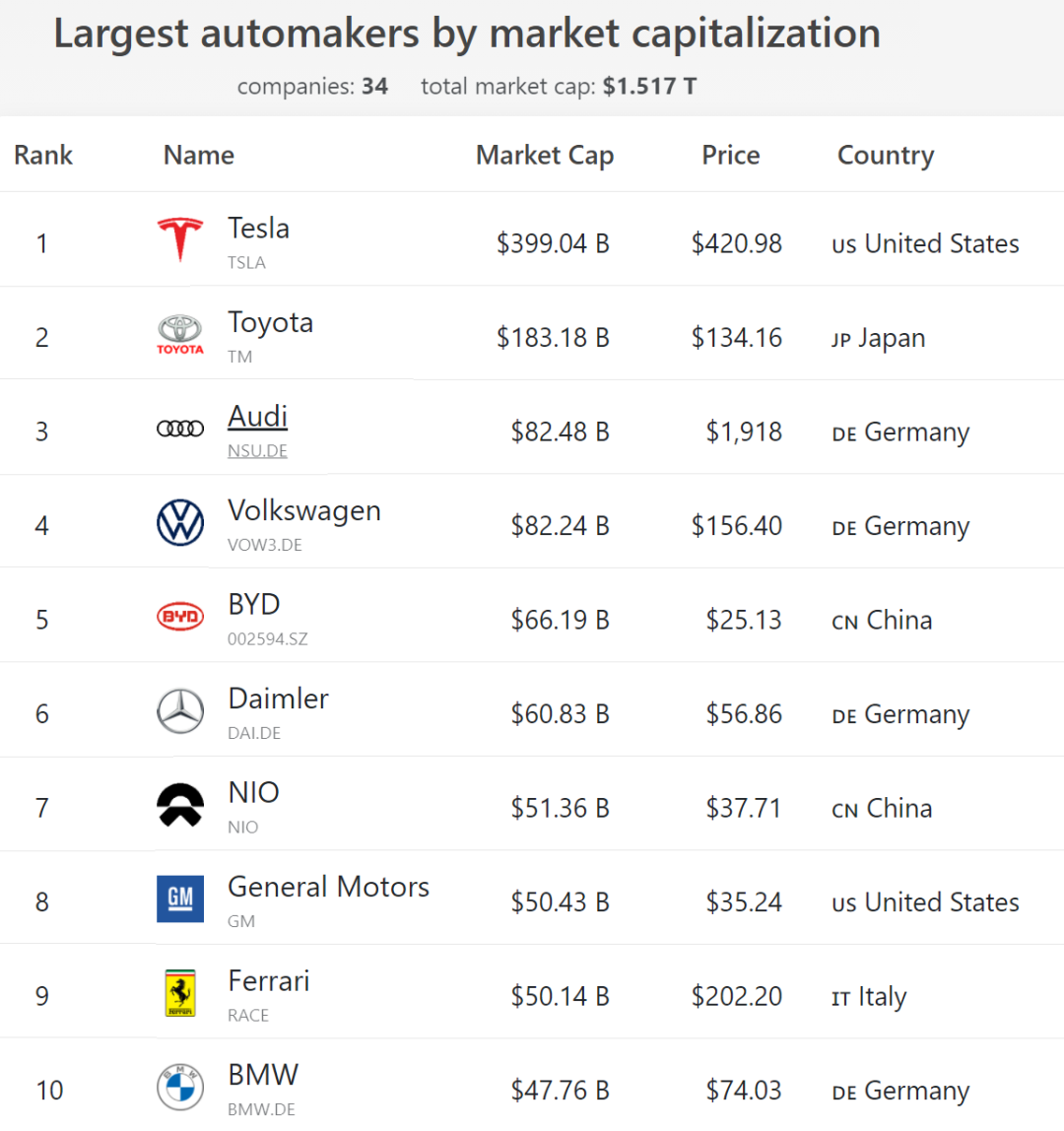Click the Audi four-rings logo

point(180,429)
